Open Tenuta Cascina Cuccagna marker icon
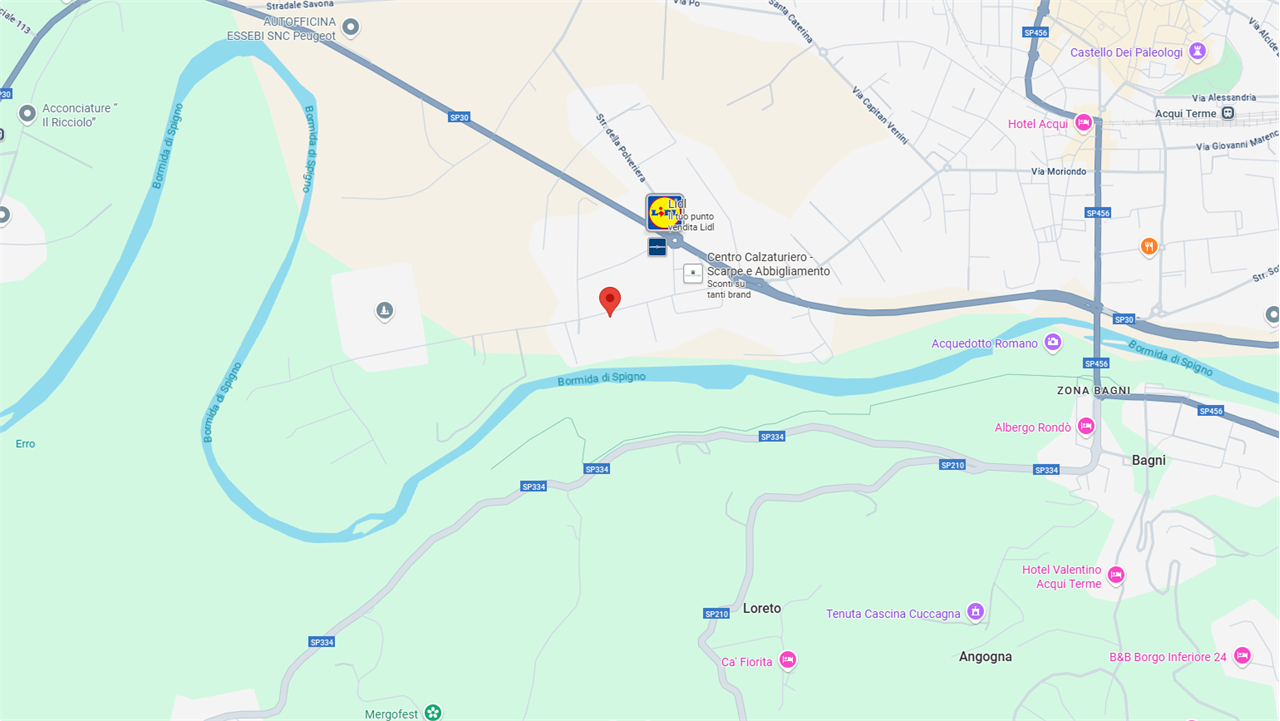The height and width of the screenshot is (721, 1280). point(976,612)
